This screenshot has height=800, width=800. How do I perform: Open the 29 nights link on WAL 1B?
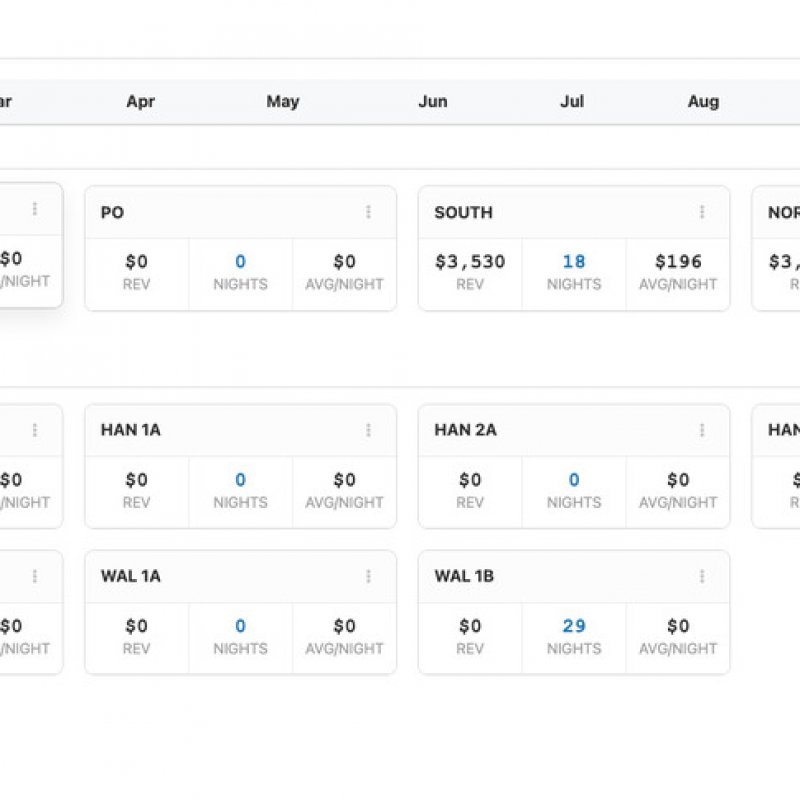[x=574, y=626]
